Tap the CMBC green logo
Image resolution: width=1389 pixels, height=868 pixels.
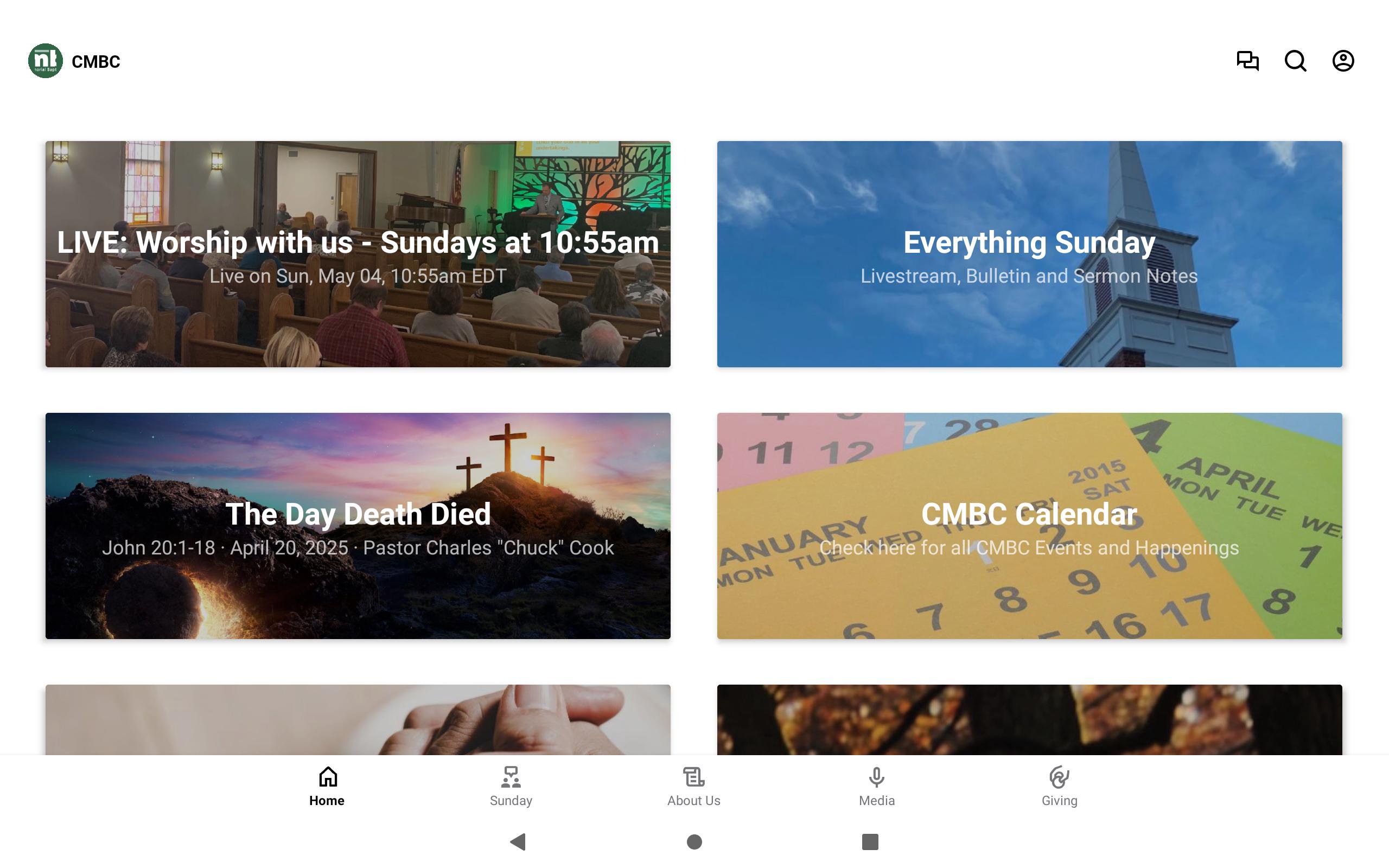pyautogui.click(x=46, y=61)
